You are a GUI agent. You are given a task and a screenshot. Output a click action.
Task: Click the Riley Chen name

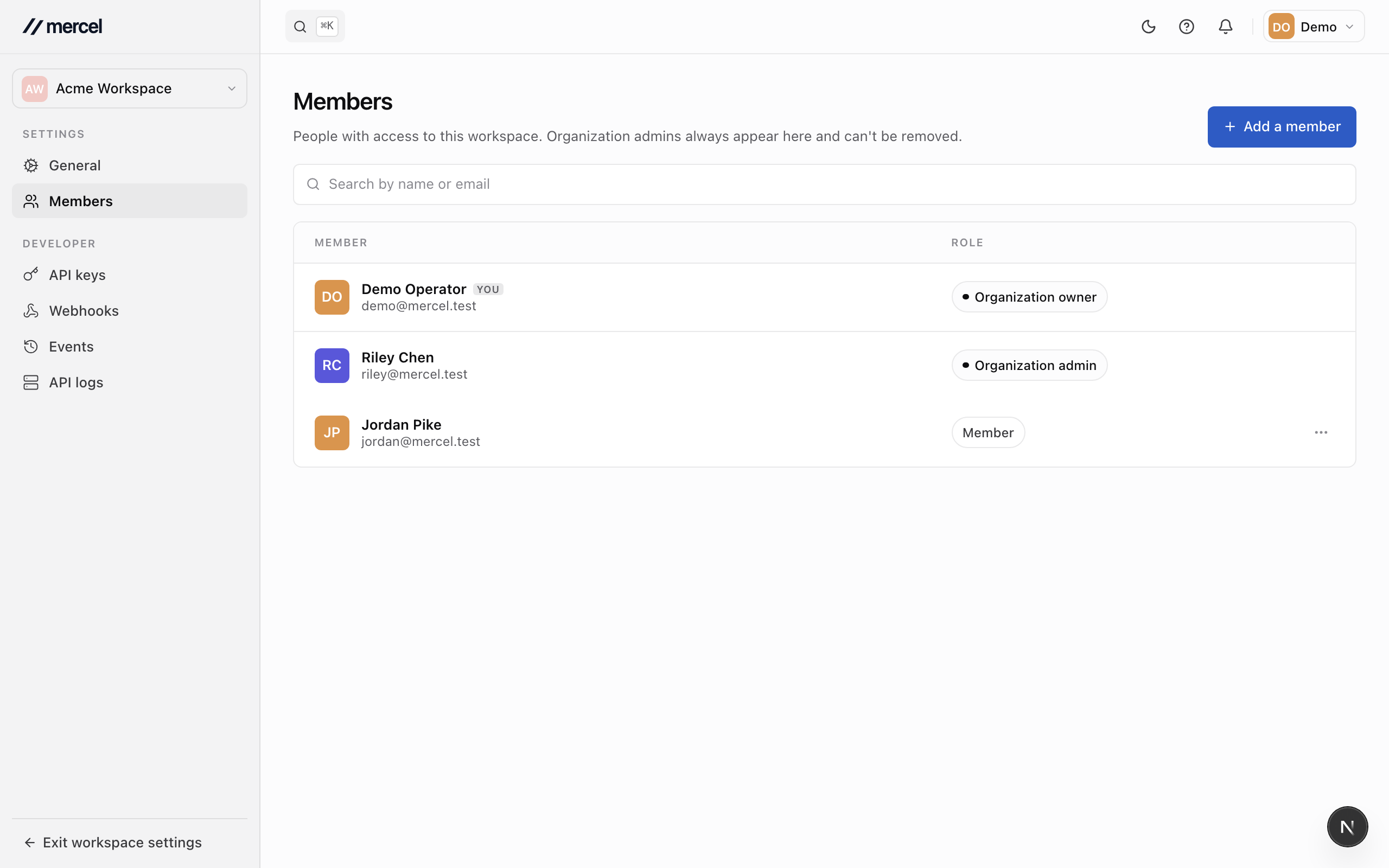point(397,357)
